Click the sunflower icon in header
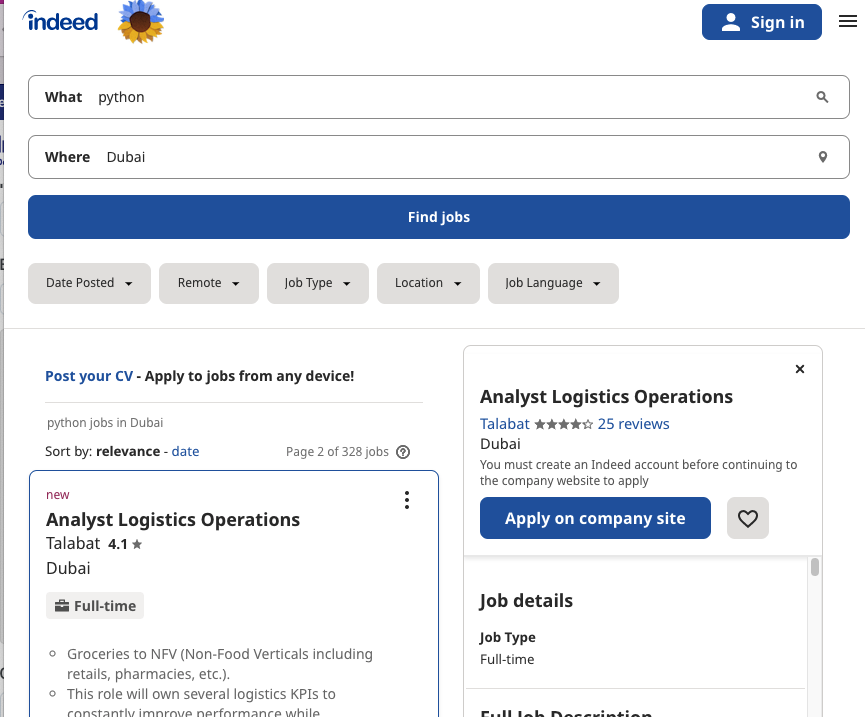This screenshot has height=717, width=865. tap(141, 22)
